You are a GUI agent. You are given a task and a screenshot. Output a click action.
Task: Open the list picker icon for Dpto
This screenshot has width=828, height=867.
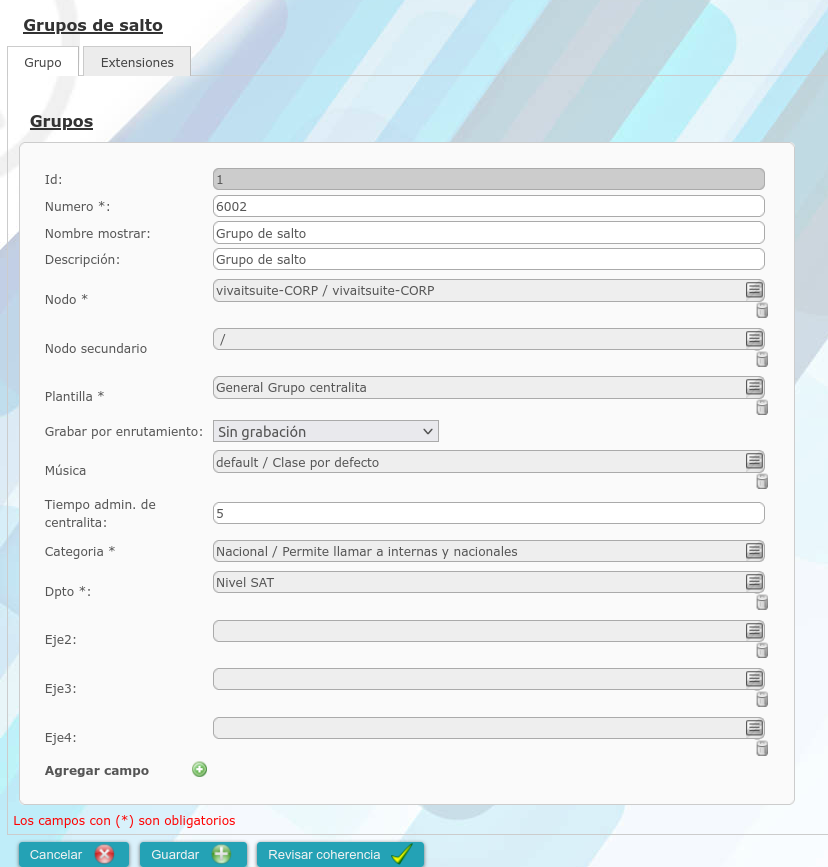[x=754, y=581]
